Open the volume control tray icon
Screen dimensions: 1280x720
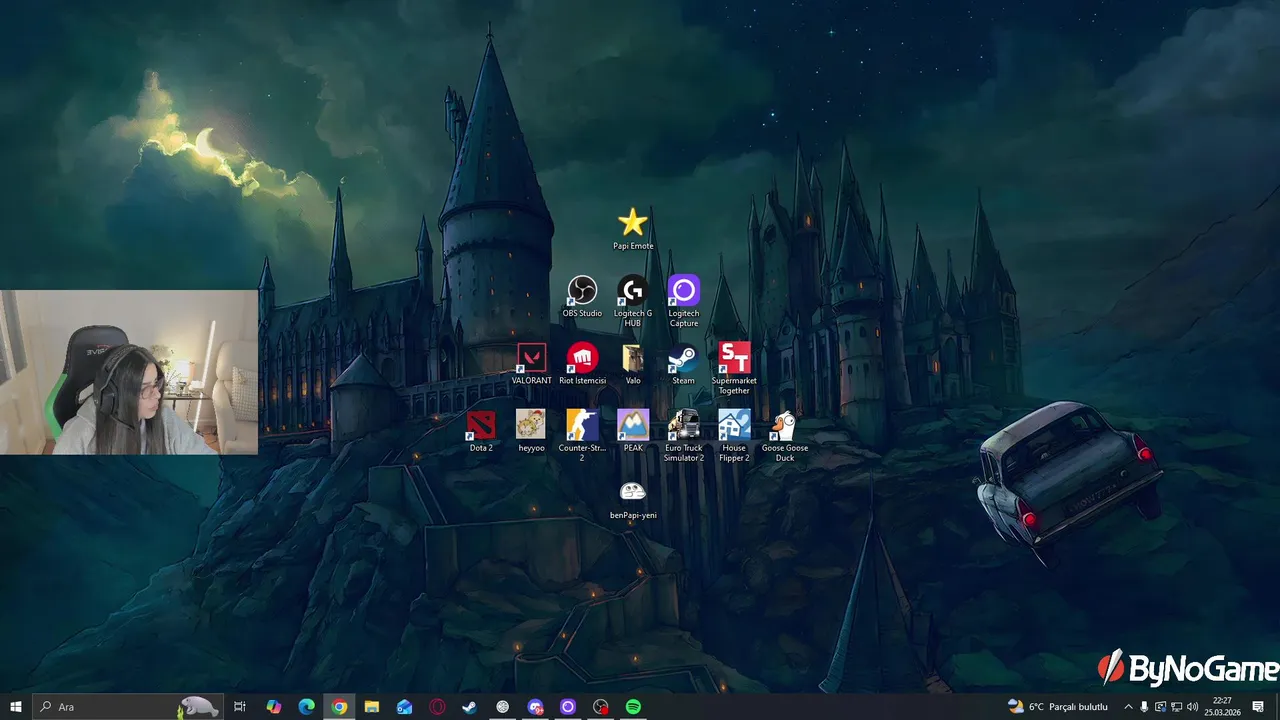pos(1192,707)
